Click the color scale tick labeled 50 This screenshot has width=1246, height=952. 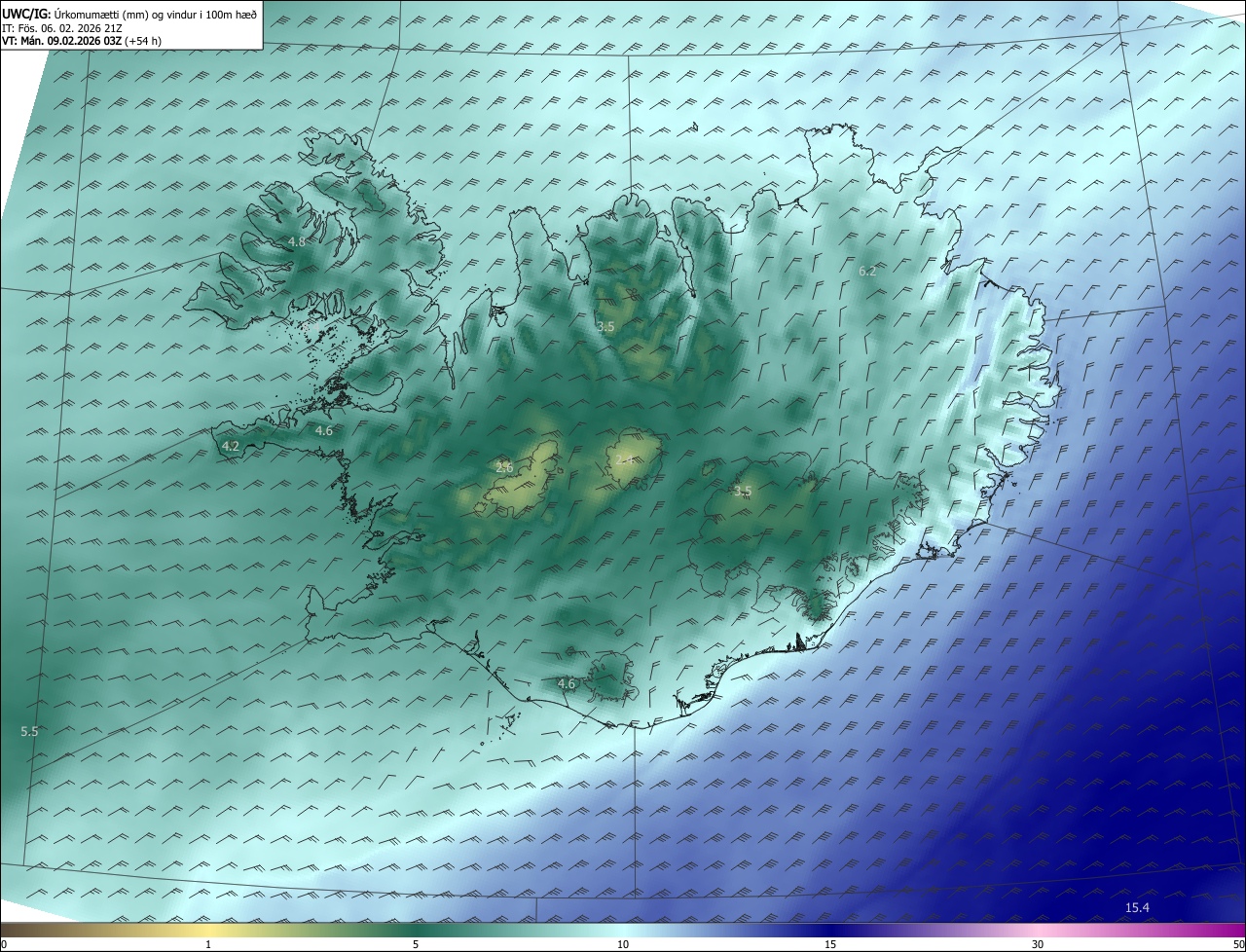(1238, 944)
